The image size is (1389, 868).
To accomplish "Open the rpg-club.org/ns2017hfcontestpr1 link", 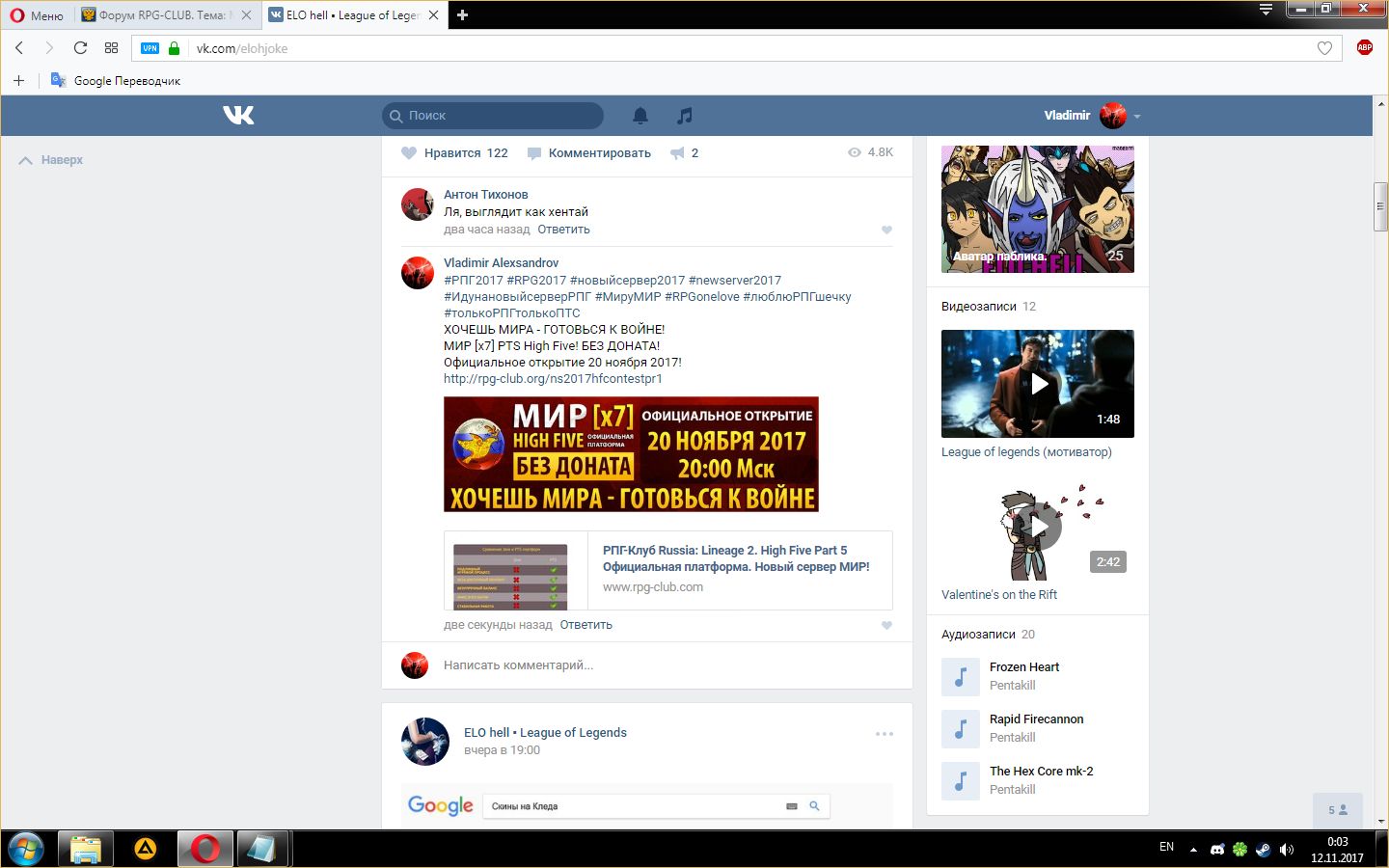I will pos(553,379).
